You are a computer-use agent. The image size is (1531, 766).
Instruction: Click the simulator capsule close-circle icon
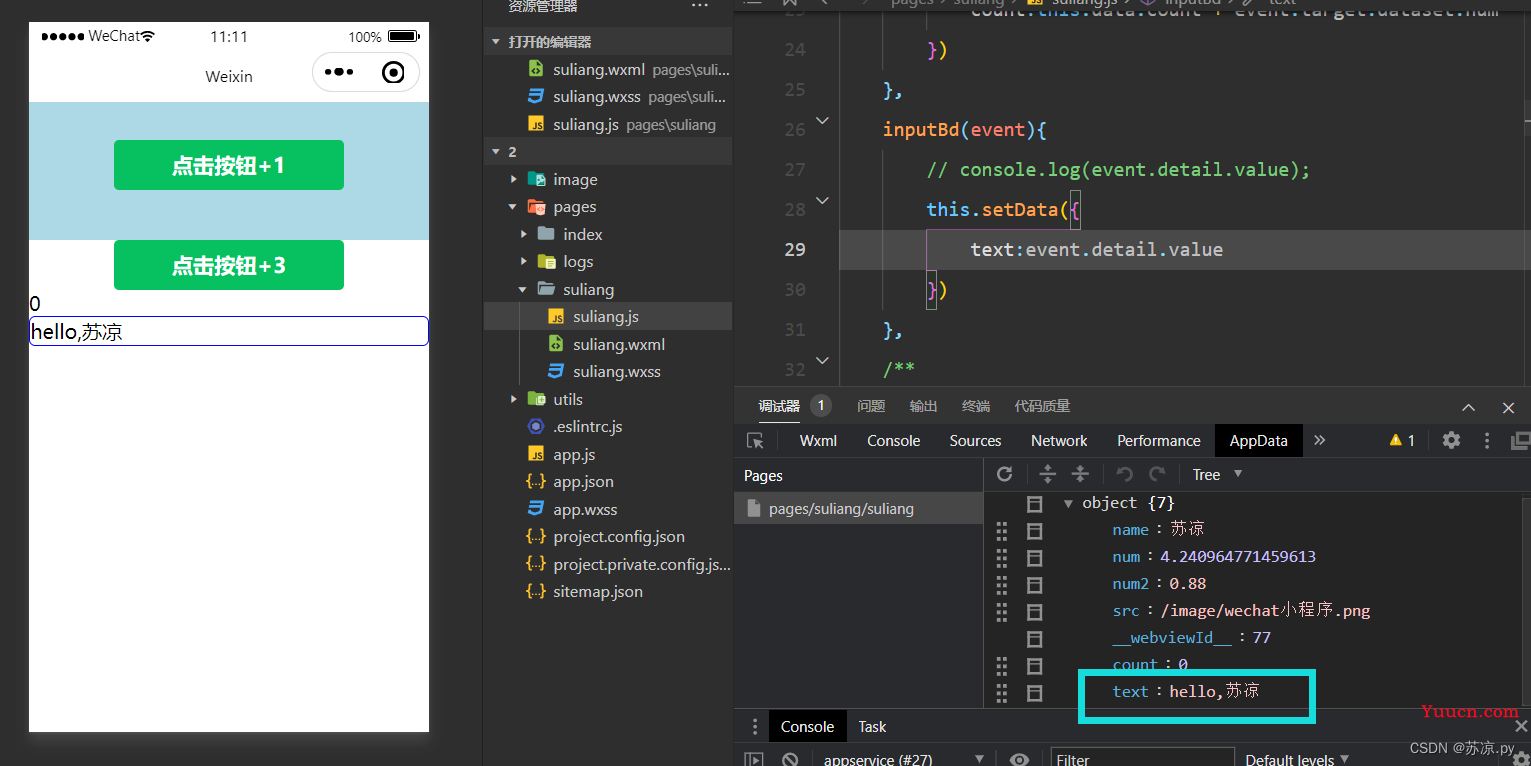(x=394, y=72)
